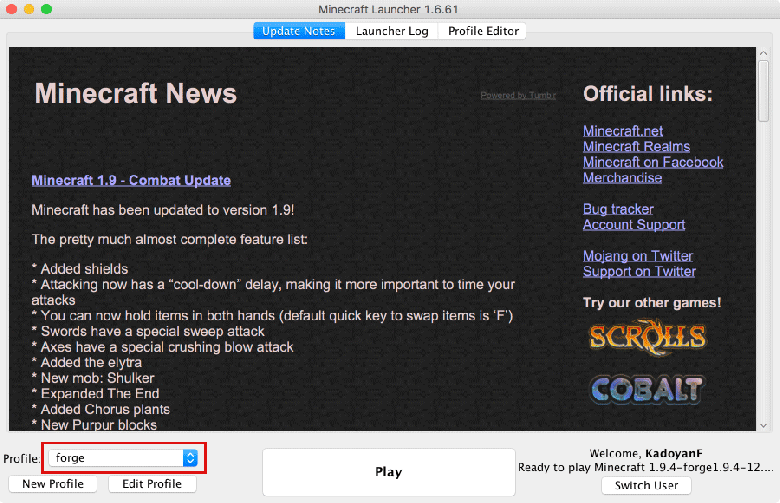Open the Scrolls game logo
This screenshot has height=503, width=780.
coord(648,337)
